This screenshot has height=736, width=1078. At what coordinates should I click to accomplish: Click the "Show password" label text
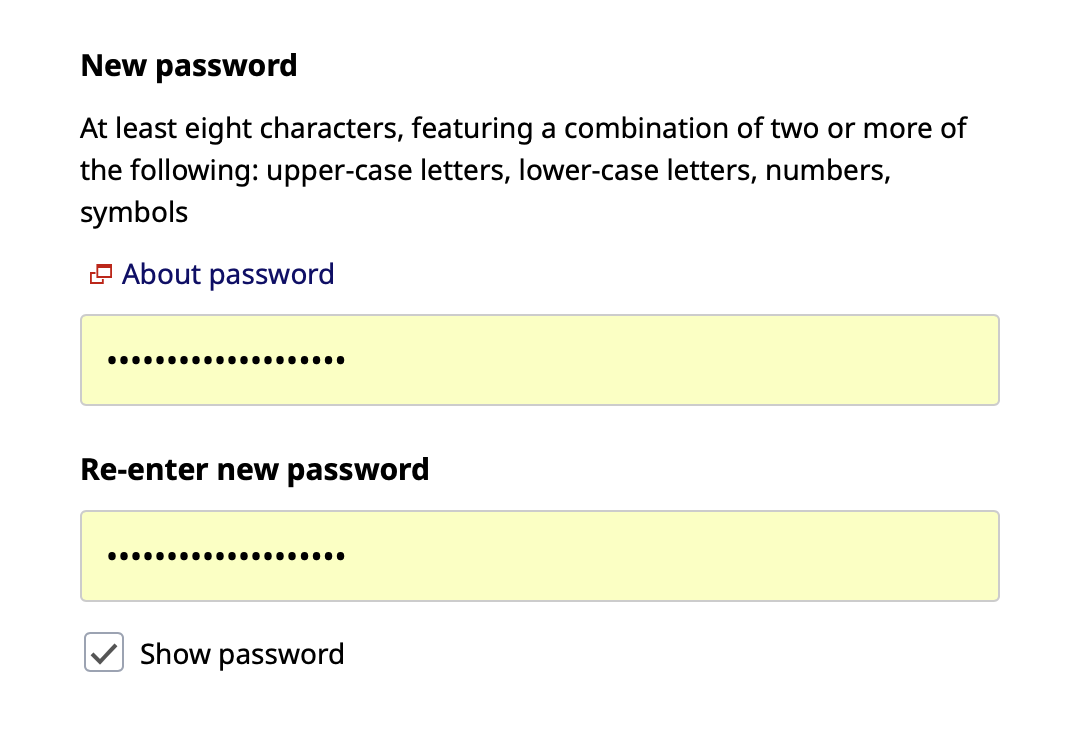(x=242, y=654)
